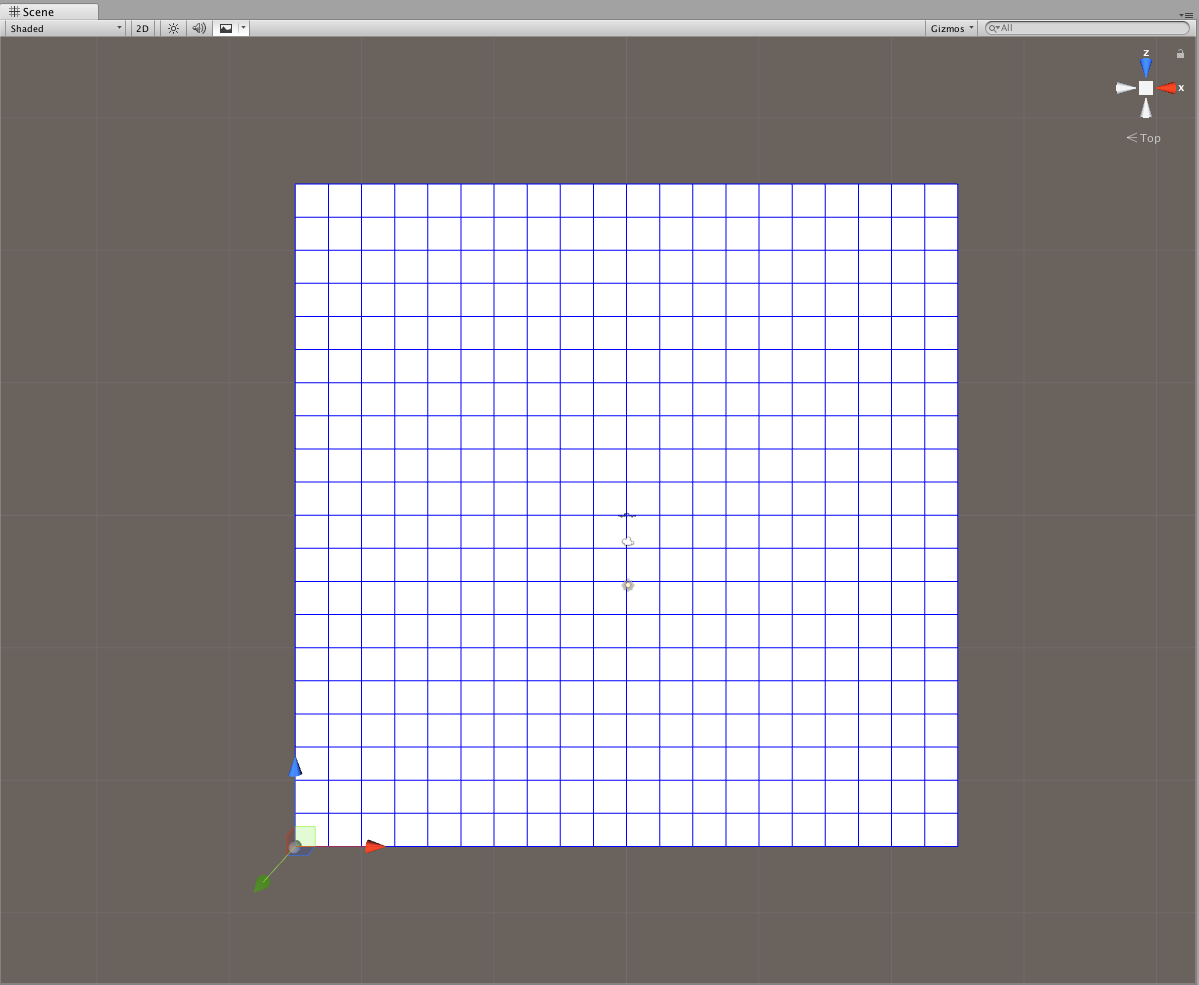Unlock the scene view padlock

pyautogui.click(x=1180, y=53)
